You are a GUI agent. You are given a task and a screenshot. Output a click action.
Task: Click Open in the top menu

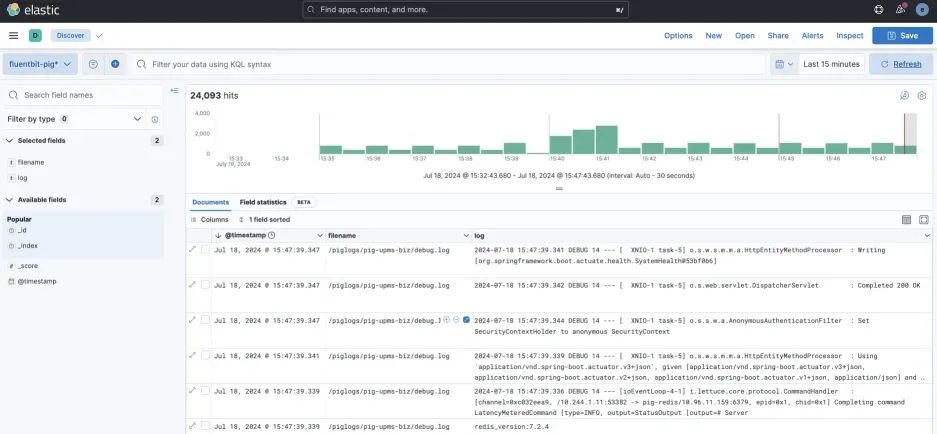click(x=745, y=36)
